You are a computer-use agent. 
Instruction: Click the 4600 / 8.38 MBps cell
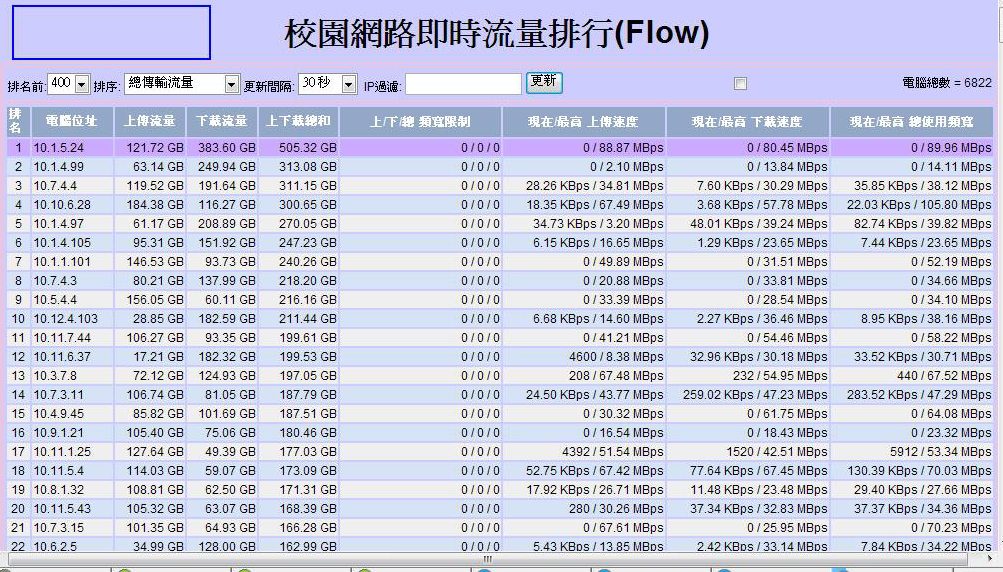pos(583,357)
